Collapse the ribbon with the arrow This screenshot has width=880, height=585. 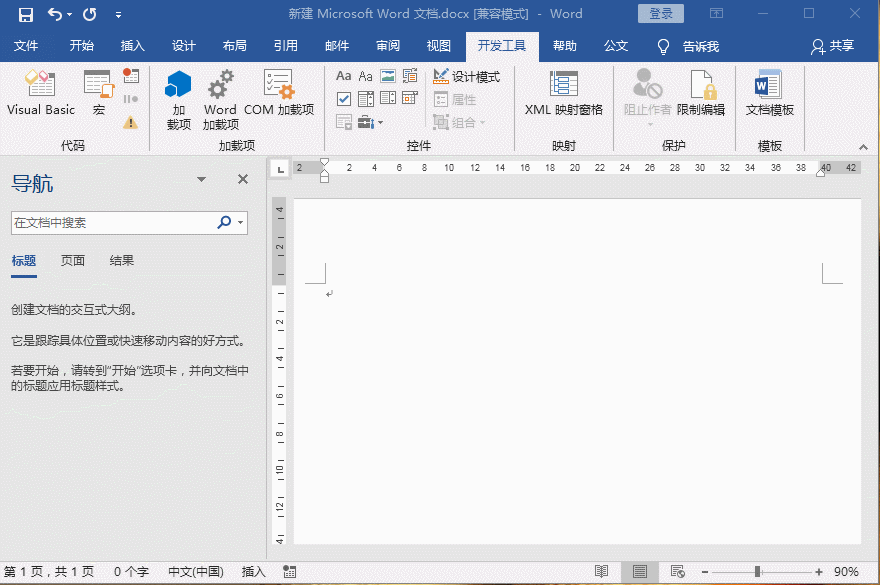pos(863,147)
